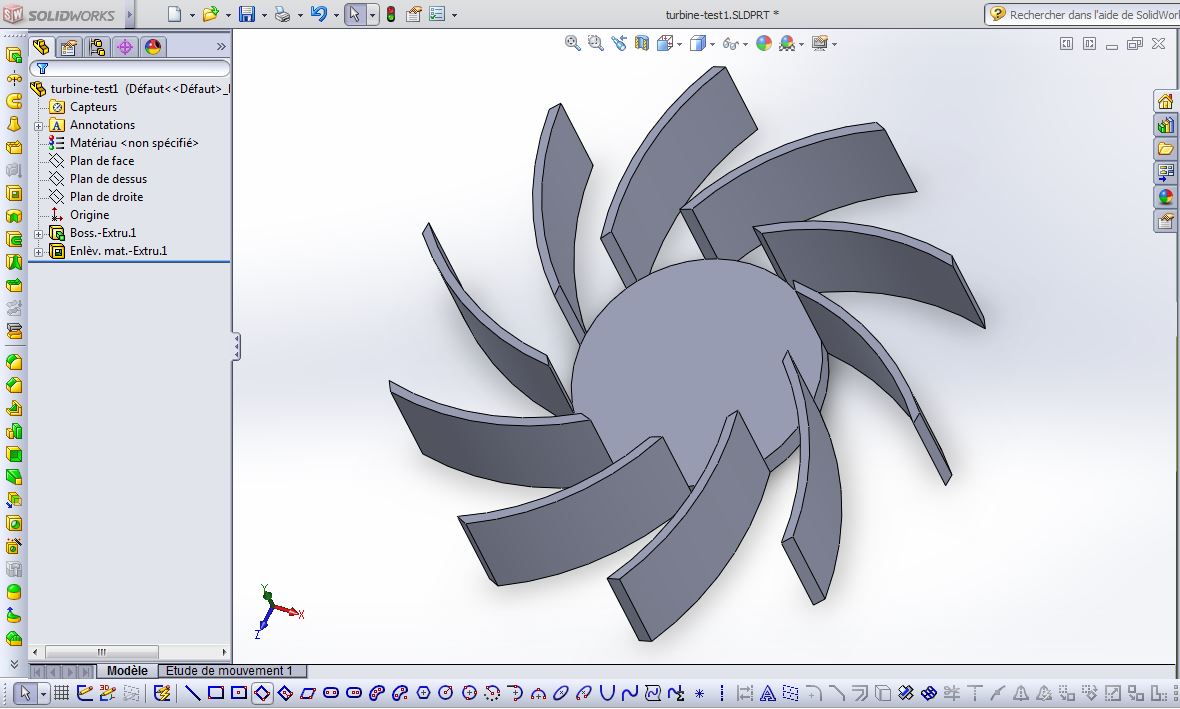Expand the manager tabs double-chevron

220,47
